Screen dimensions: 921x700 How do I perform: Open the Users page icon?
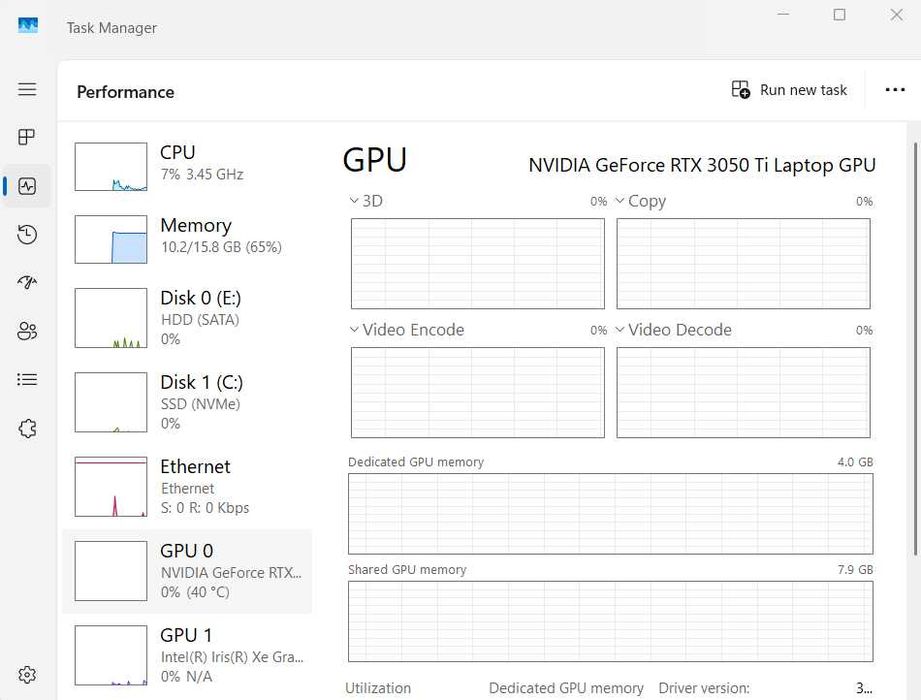point(27,331)
